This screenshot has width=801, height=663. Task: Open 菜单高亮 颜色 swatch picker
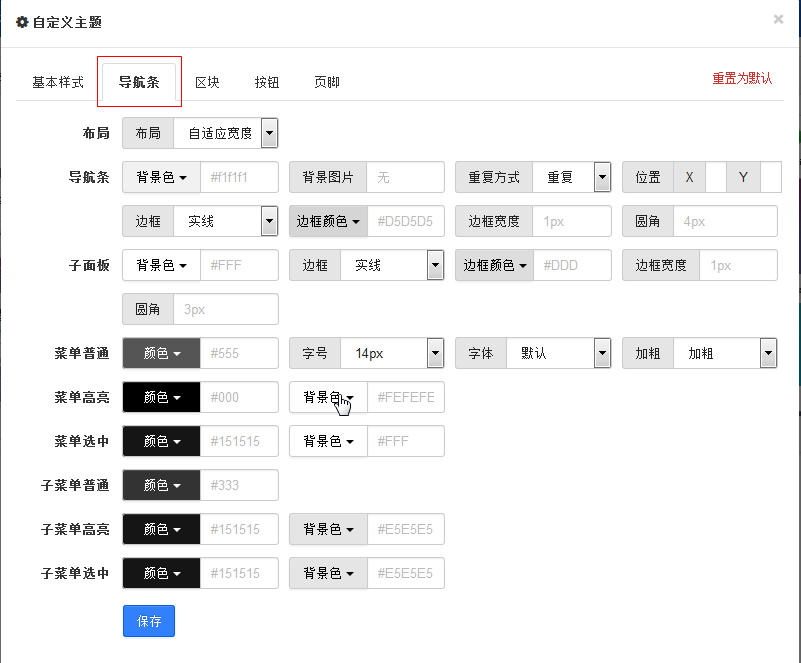[x=161, y=397]
